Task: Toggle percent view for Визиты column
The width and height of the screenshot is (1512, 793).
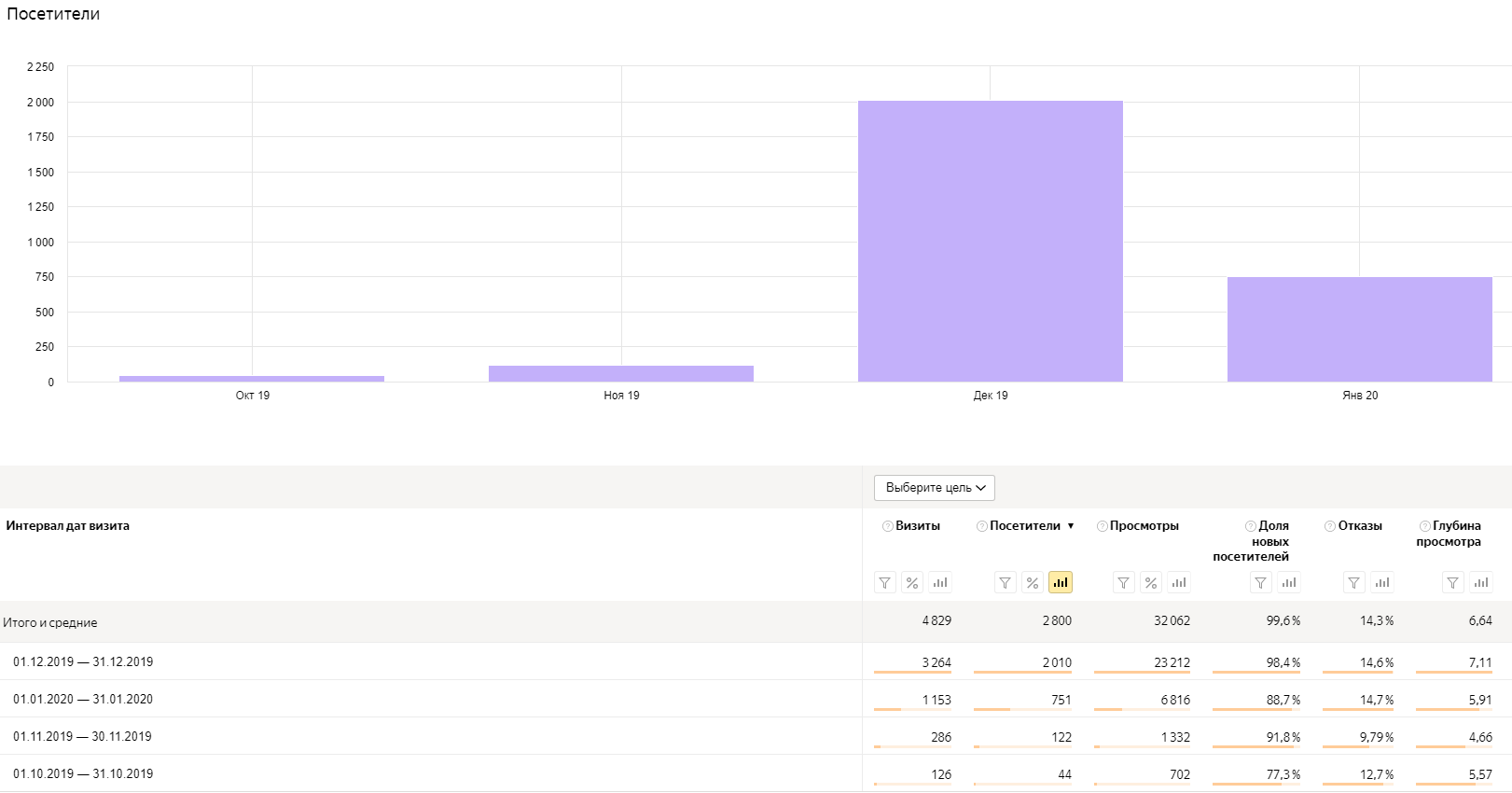Action: pos(912,583)
